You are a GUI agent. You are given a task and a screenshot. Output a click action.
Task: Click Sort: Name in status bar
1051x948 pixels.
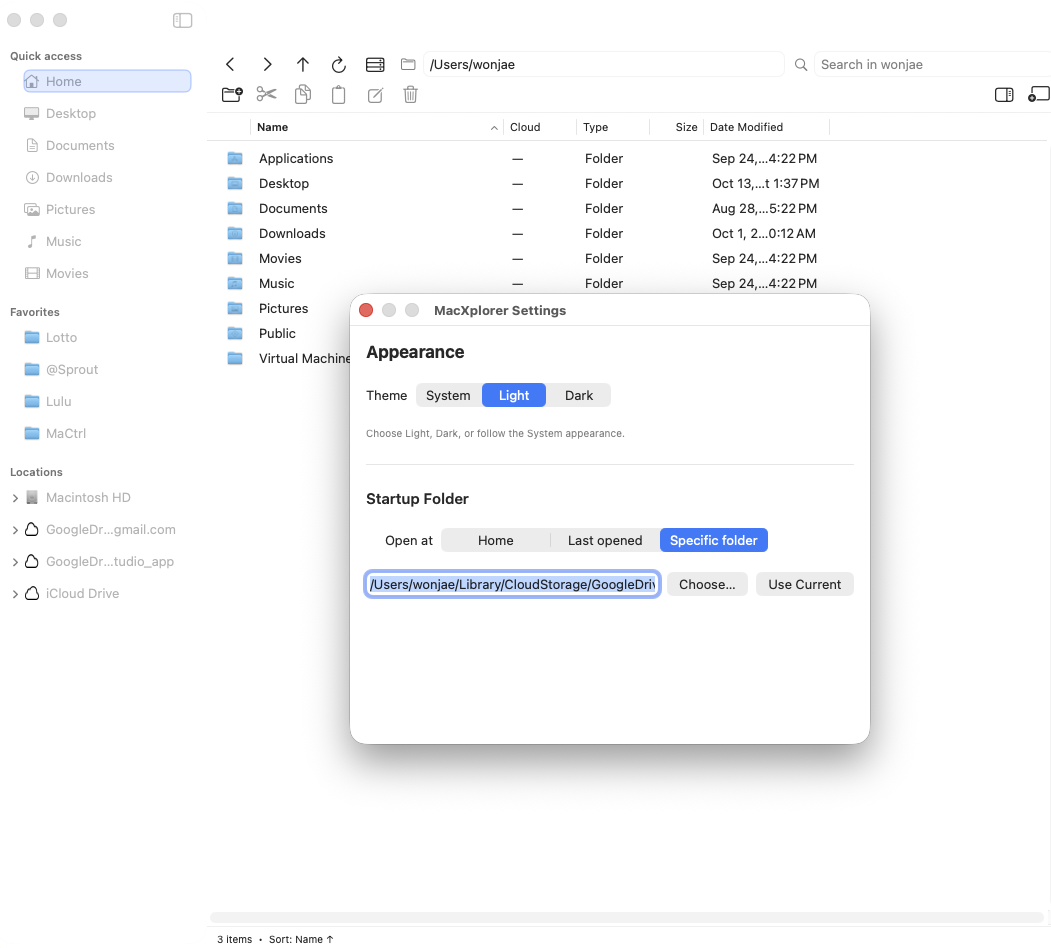pos(301,939)
